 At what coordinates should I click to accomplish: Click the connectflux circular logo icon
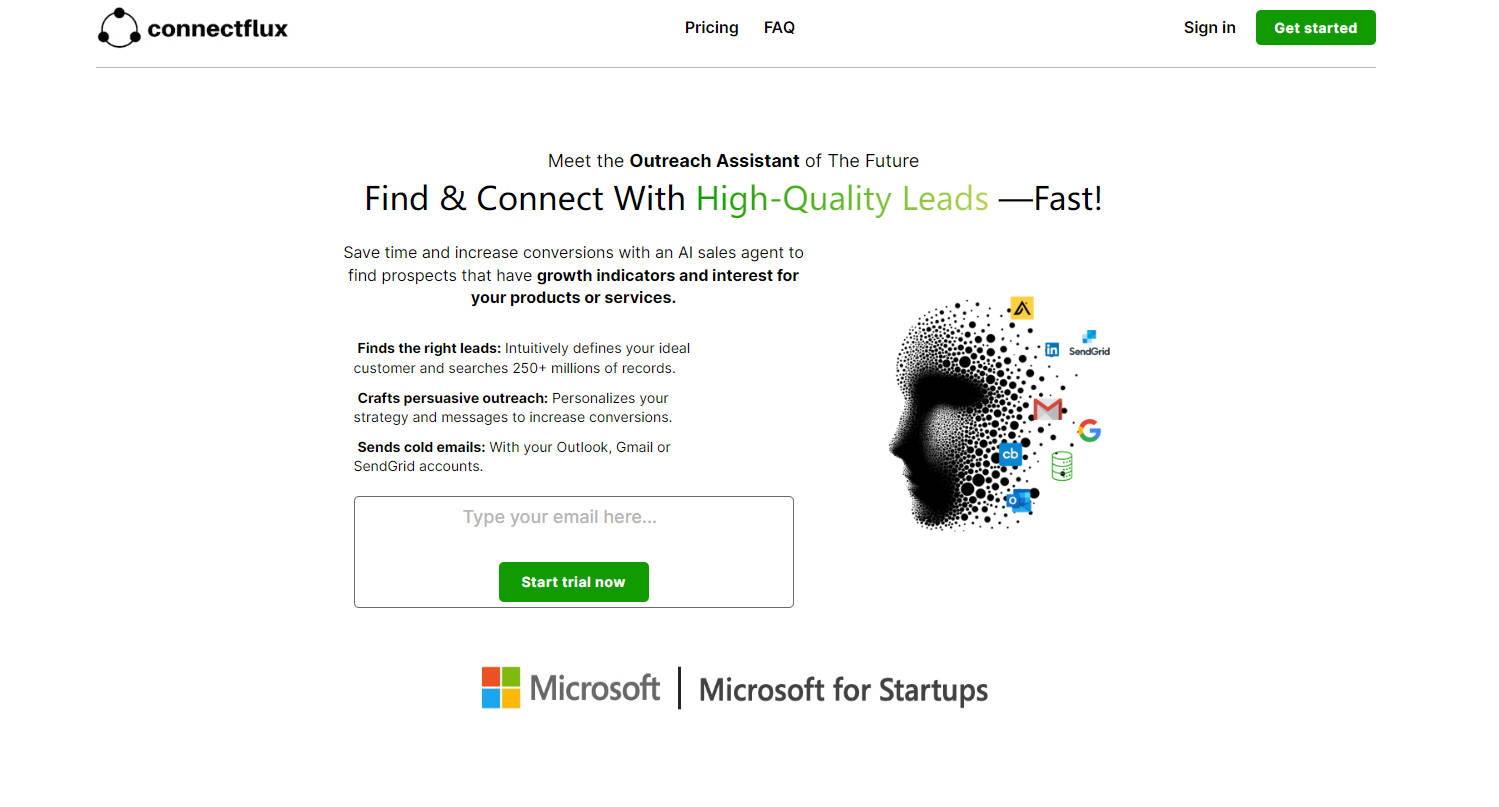(119, 28)
